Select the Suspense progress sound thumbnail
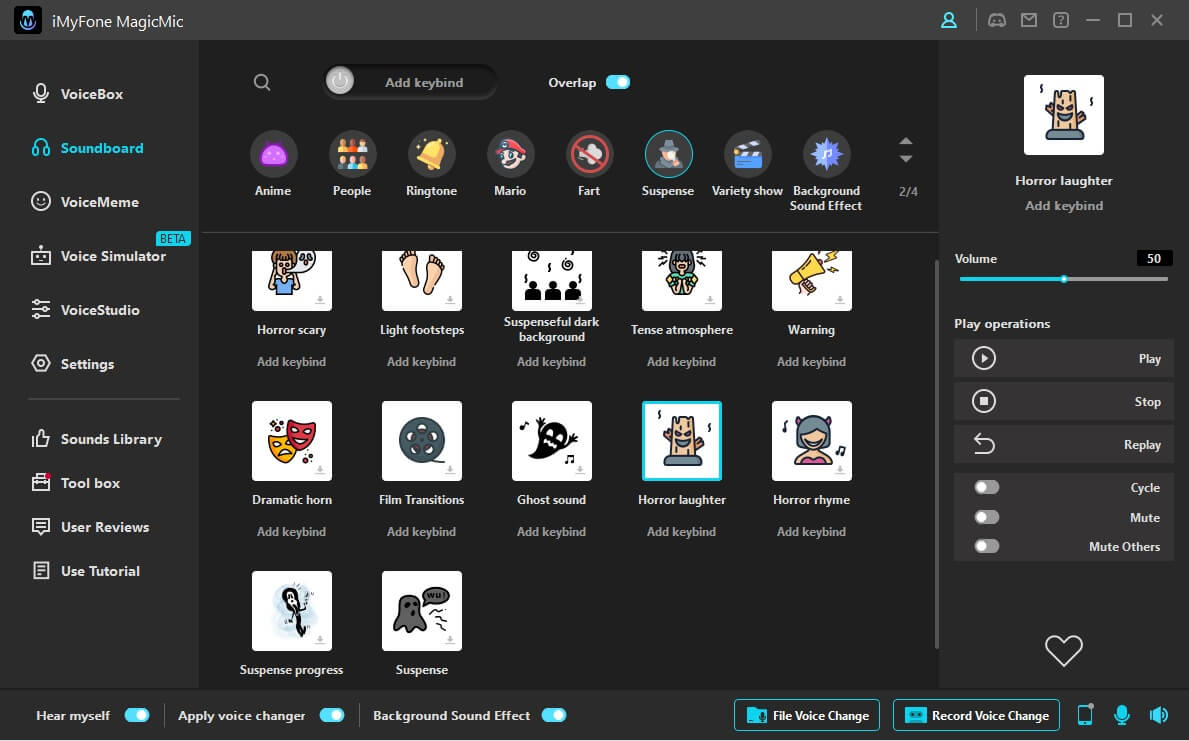 coord(292,611)
